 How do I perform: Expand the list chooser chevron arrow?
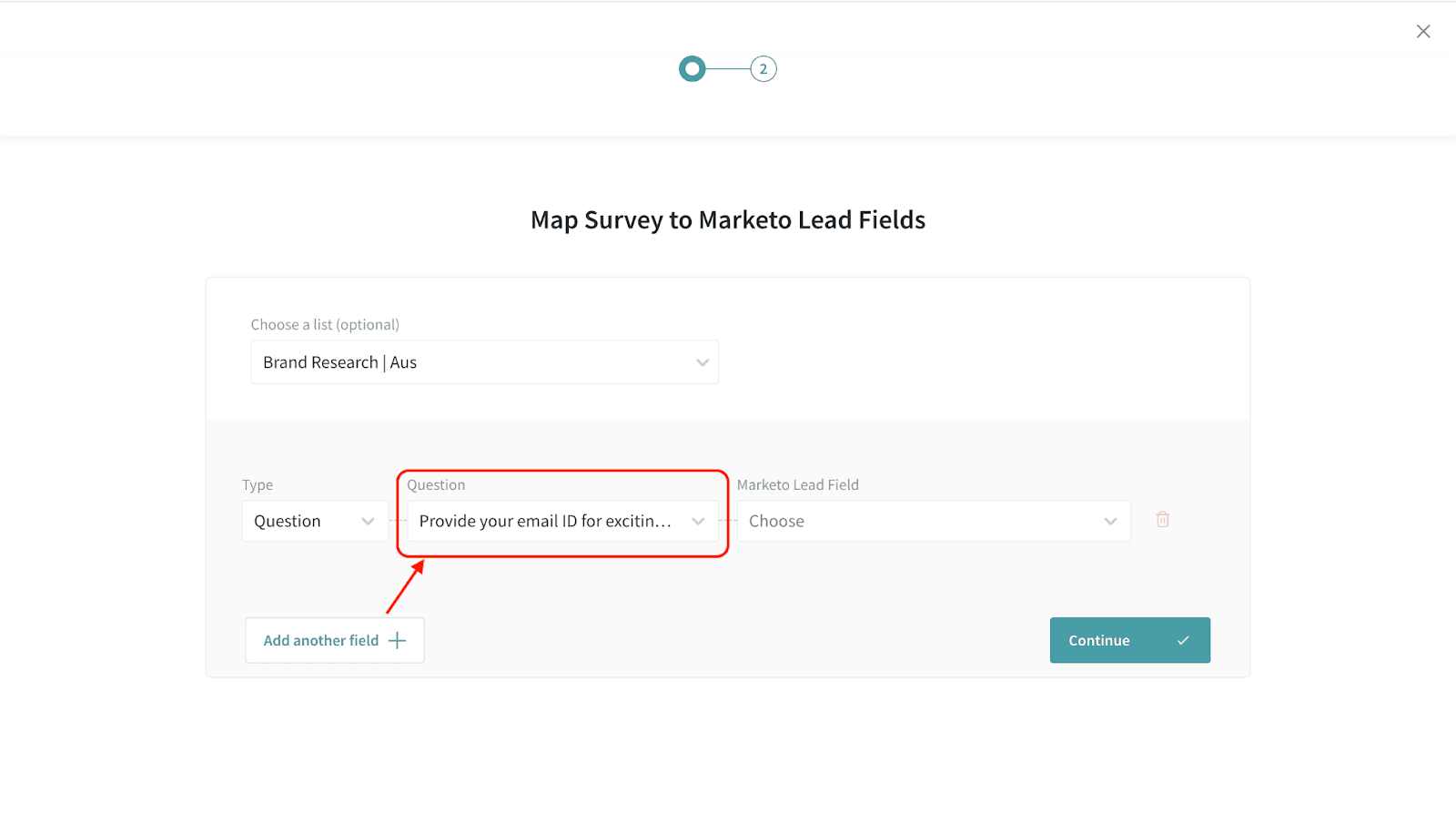point(702,362)
